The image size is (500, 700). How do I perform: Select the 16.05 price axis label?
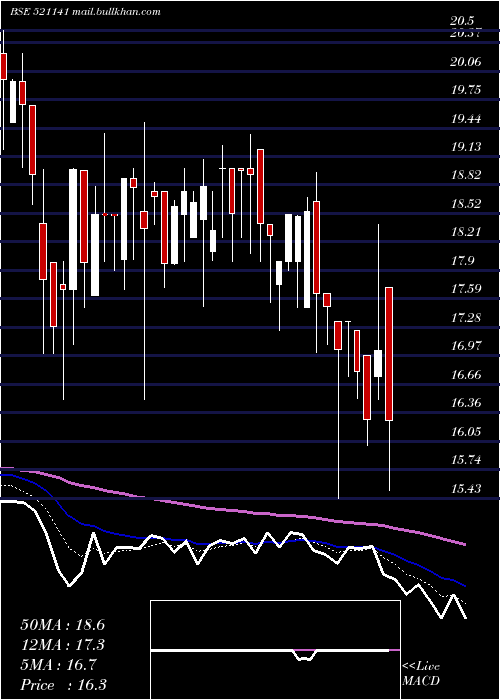pos(466,432)
